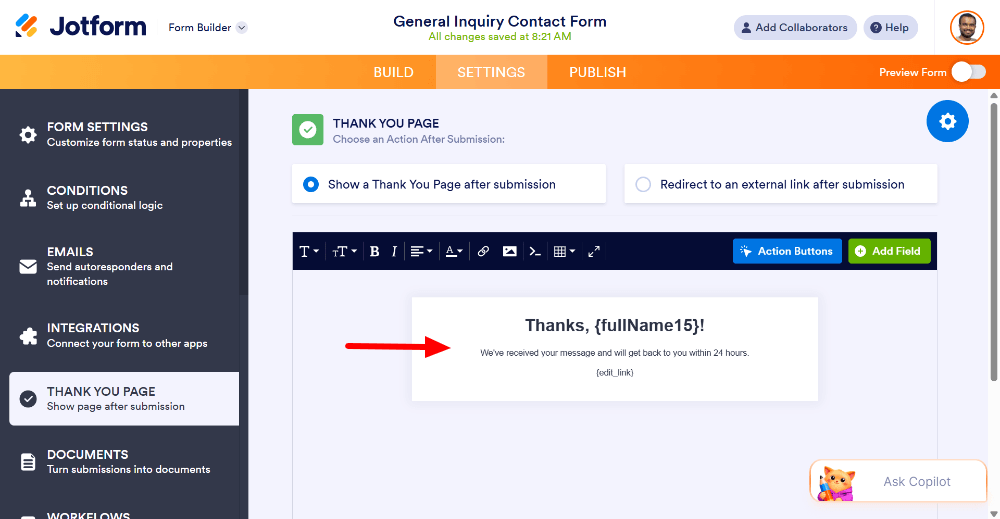Click the Documents file icon

point(28,462)
